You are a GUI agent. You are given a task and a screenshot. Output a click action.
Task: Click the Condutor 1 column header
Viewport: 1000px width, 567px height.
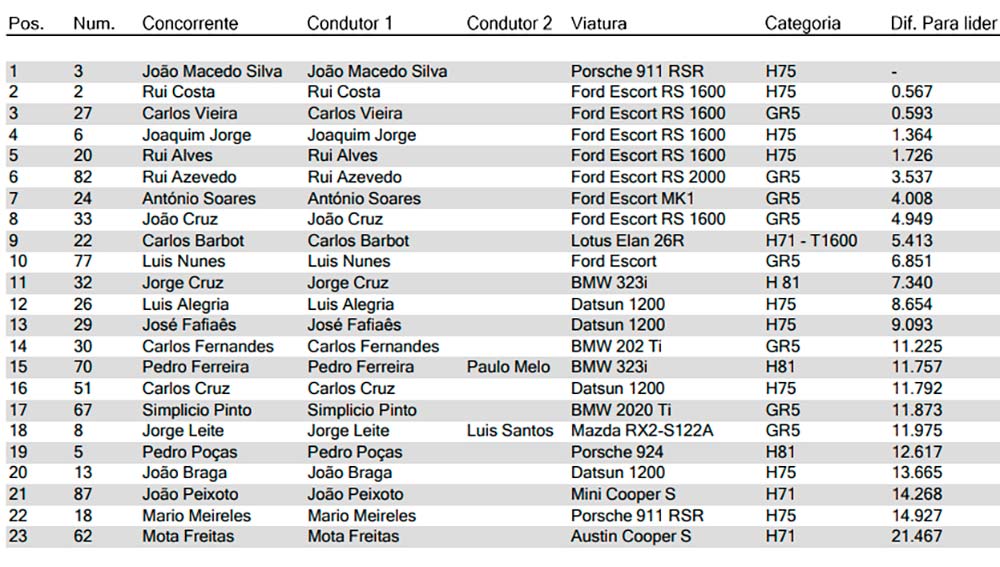pyautogui.click(x=350, y=23)
